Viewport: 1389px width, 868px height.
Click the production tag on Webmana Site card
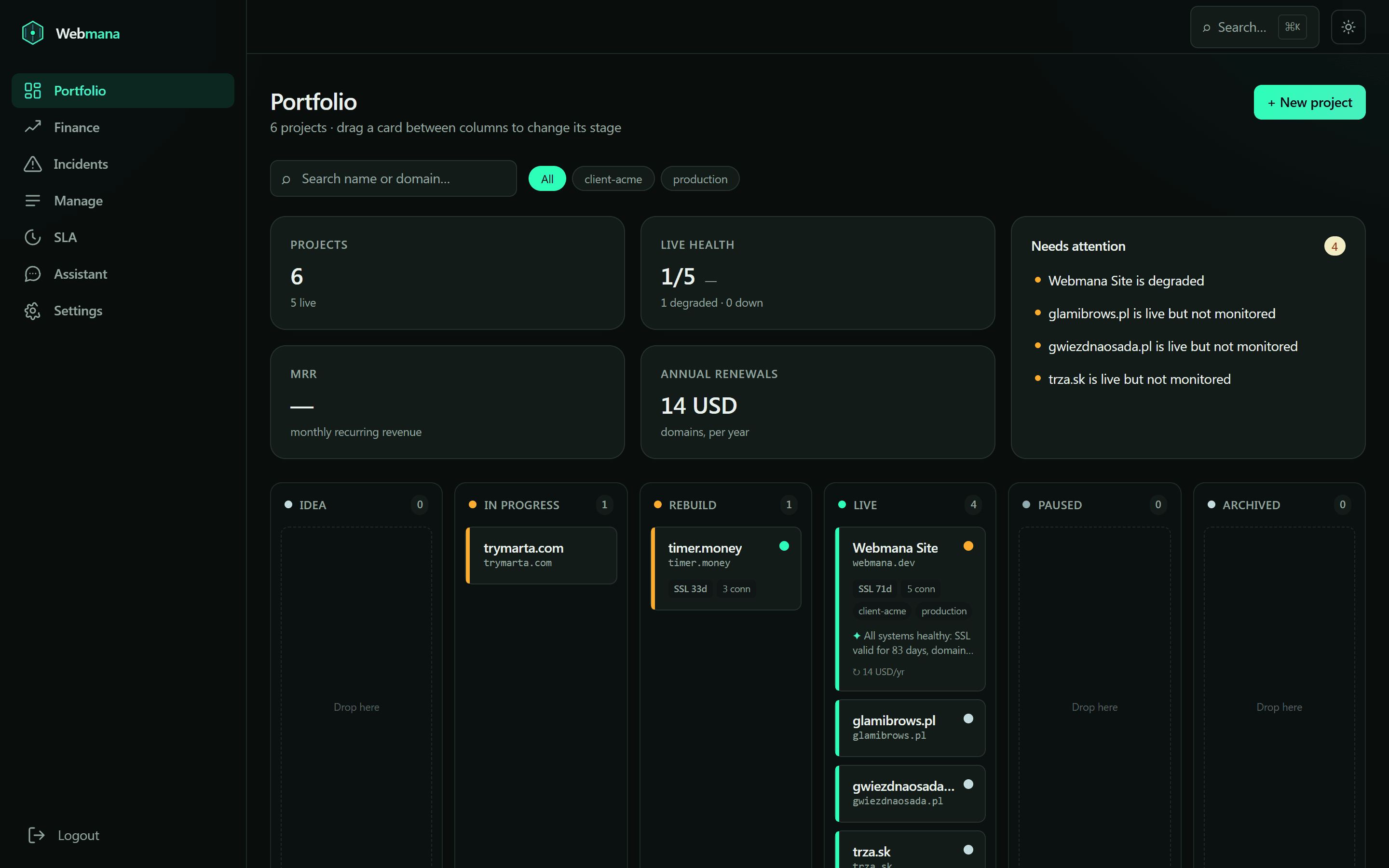[943, 611]
